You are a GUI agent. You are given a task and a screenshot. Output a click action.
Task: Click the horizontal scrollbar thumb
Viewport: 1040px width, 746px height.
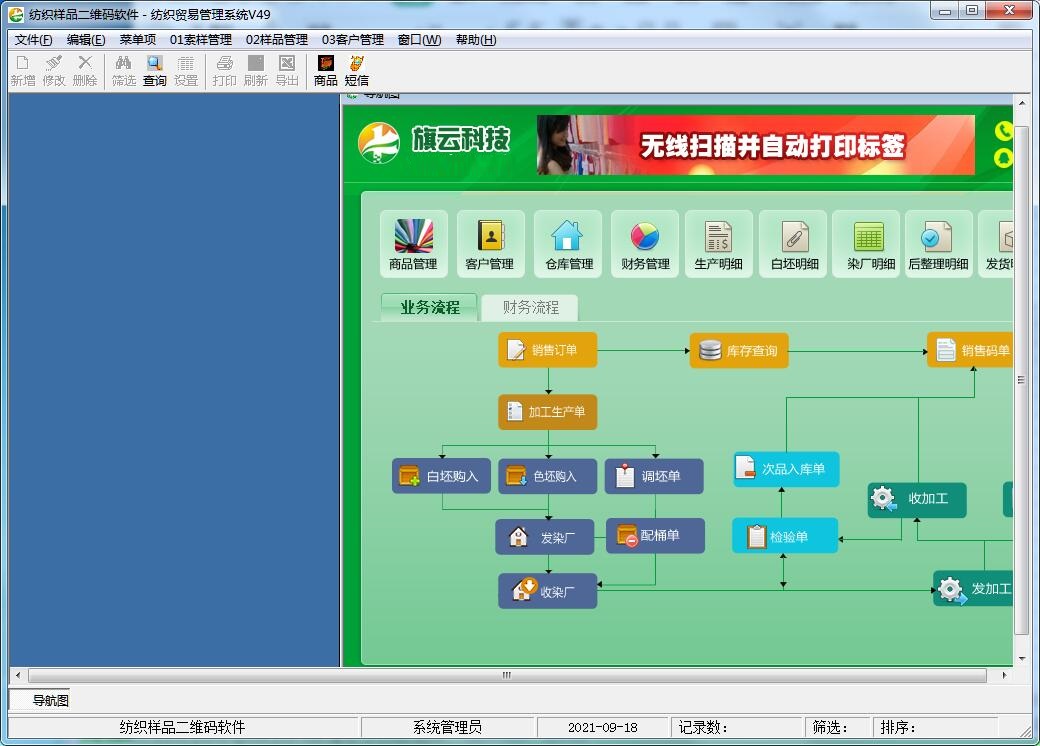pos(507,675)
